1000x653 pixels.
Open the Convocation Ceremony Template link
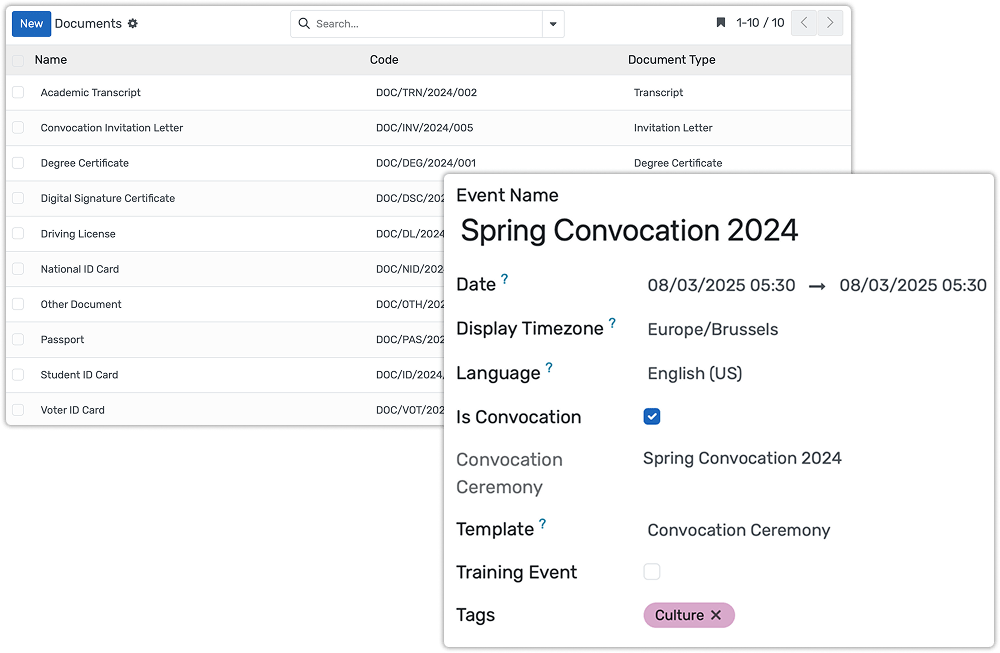click(x=738, y=530)
